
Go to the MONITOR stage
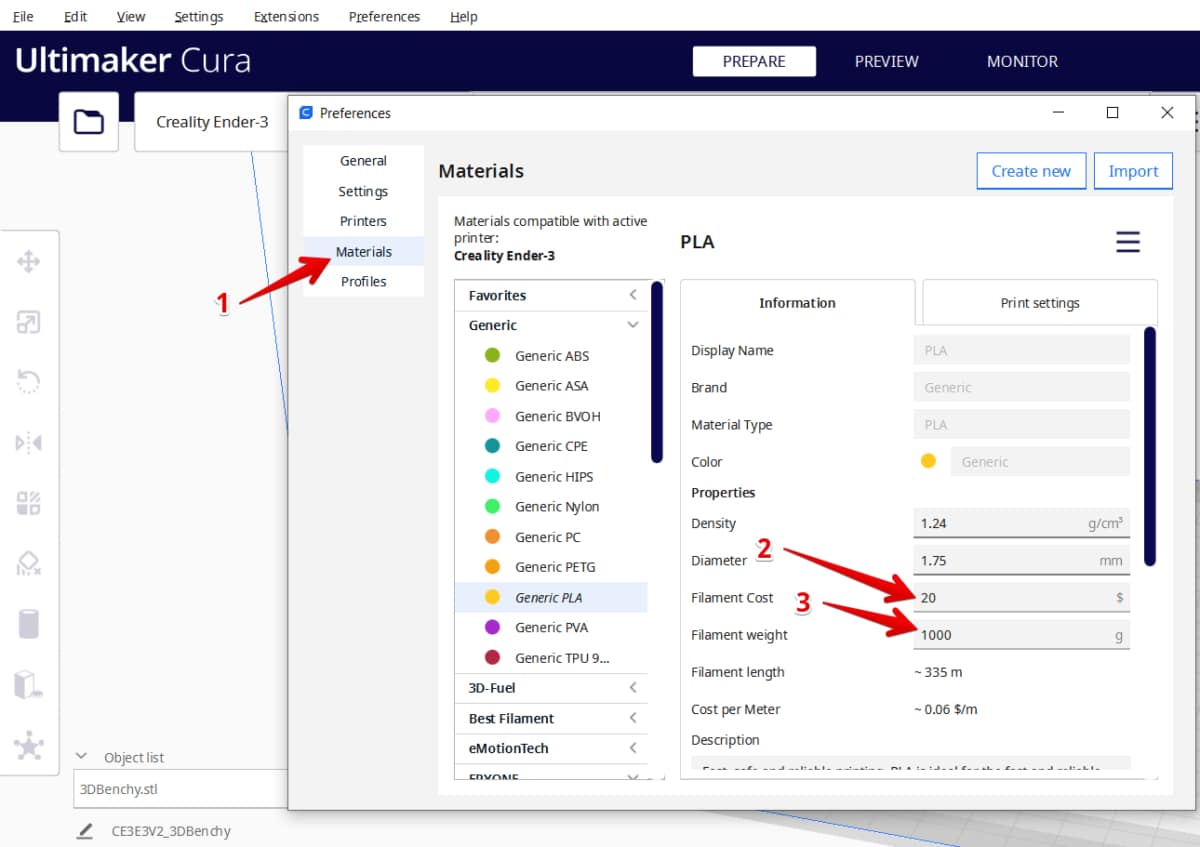(x=1022, y=61)
